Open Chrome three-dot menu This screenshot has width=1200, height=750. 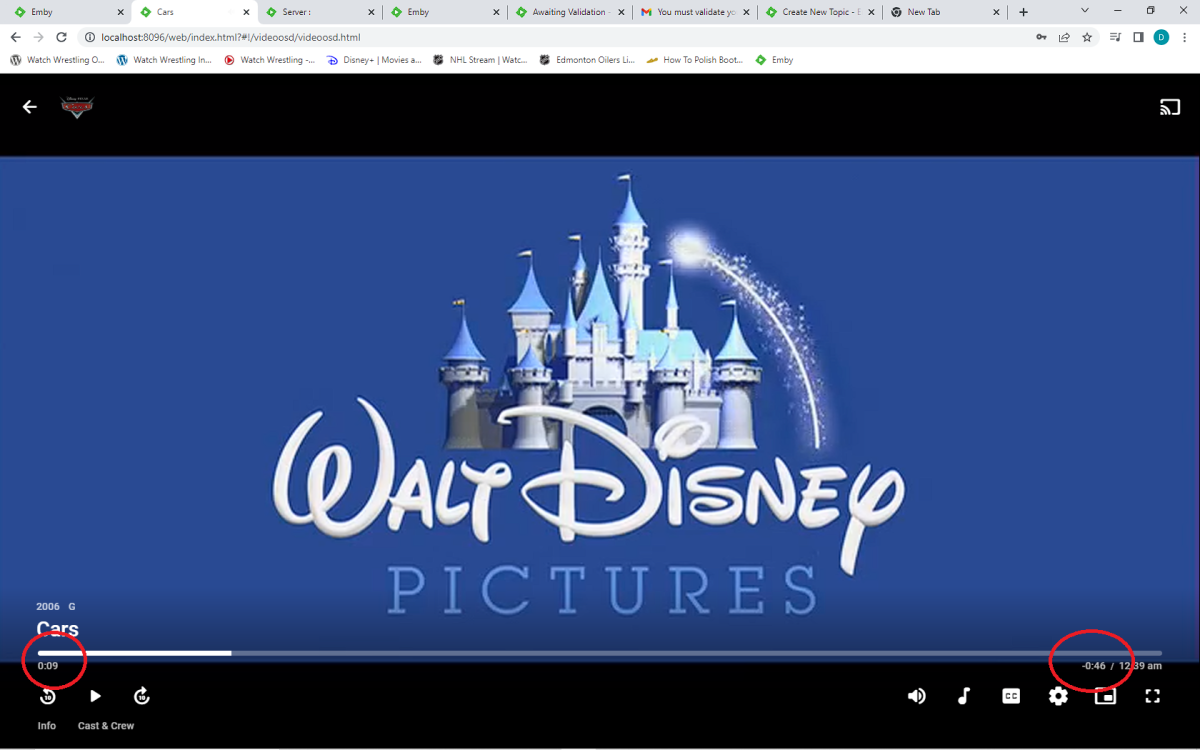1185,37
